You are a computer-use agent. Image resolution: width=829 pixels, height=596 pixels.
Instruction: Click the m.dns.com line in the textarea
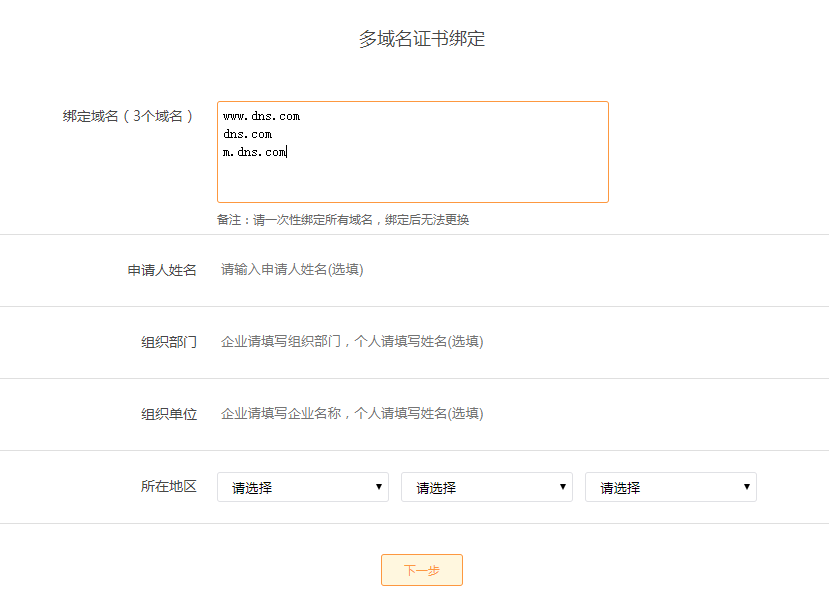(x=255, y=152)
